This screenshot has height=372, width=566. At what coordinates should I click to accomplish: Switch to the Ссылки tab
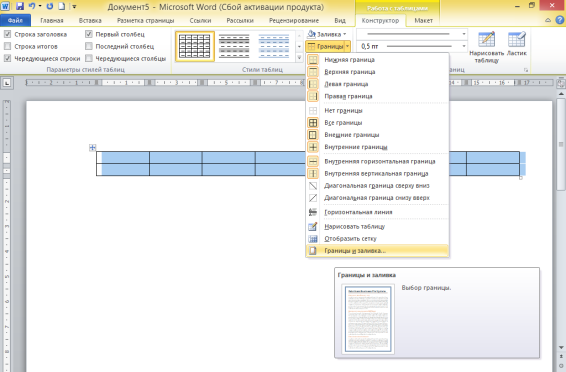coord(200,21)
